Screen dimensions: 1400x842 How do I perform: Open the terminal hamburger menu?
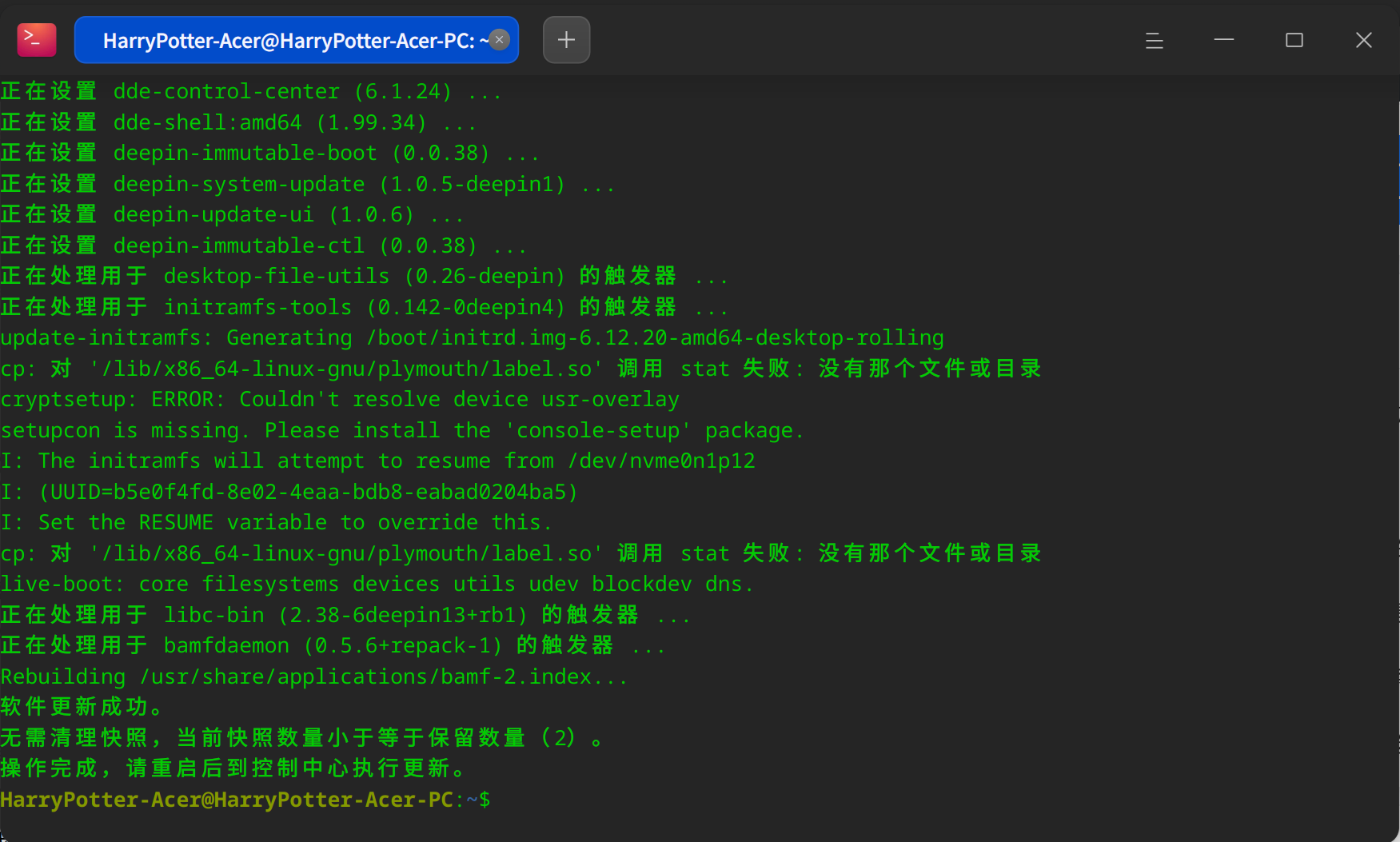(1154, 40)
